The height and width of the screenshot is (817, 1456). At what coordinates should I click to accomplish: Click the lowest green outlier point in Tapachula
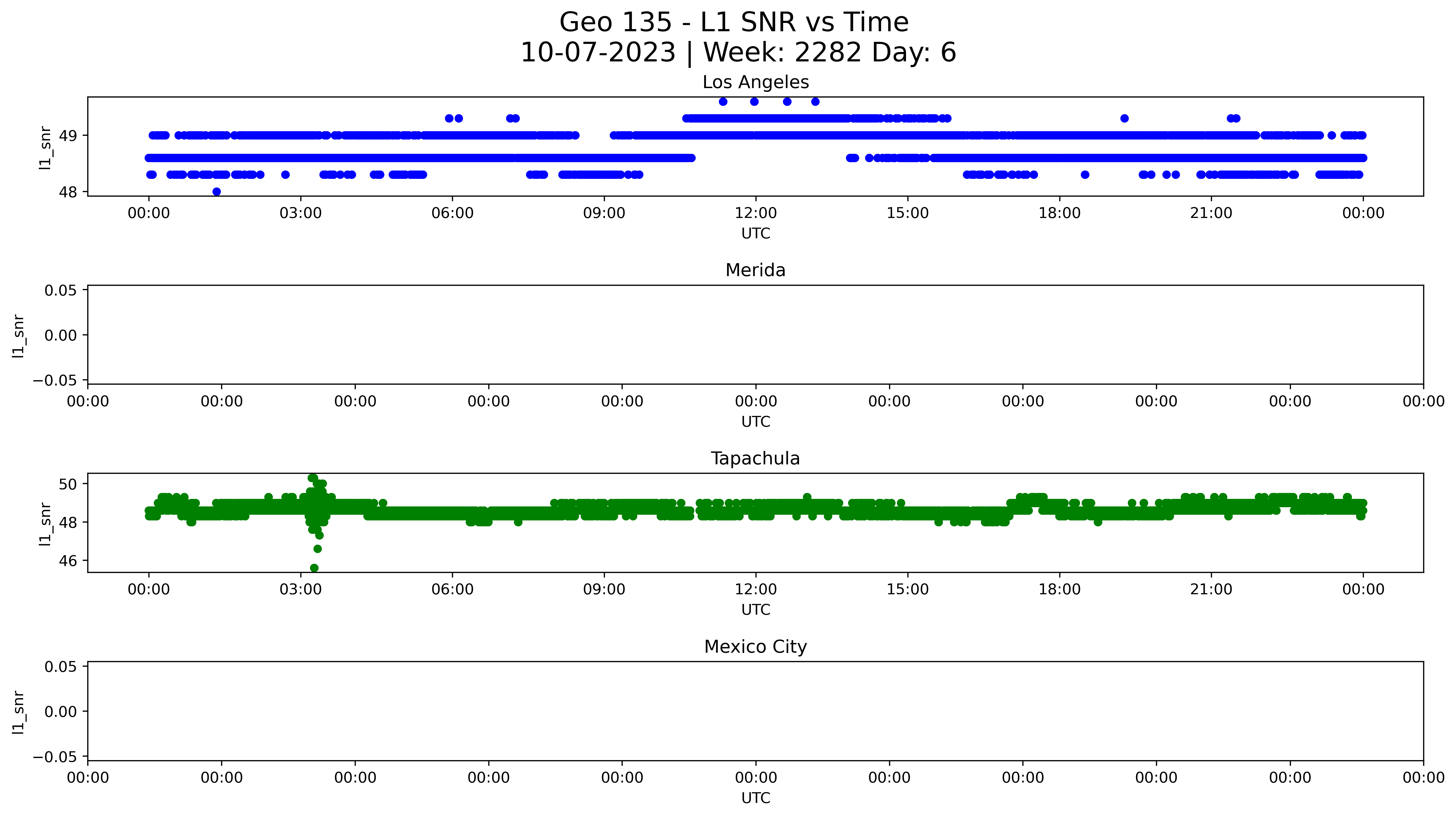(x=314, y=568)
